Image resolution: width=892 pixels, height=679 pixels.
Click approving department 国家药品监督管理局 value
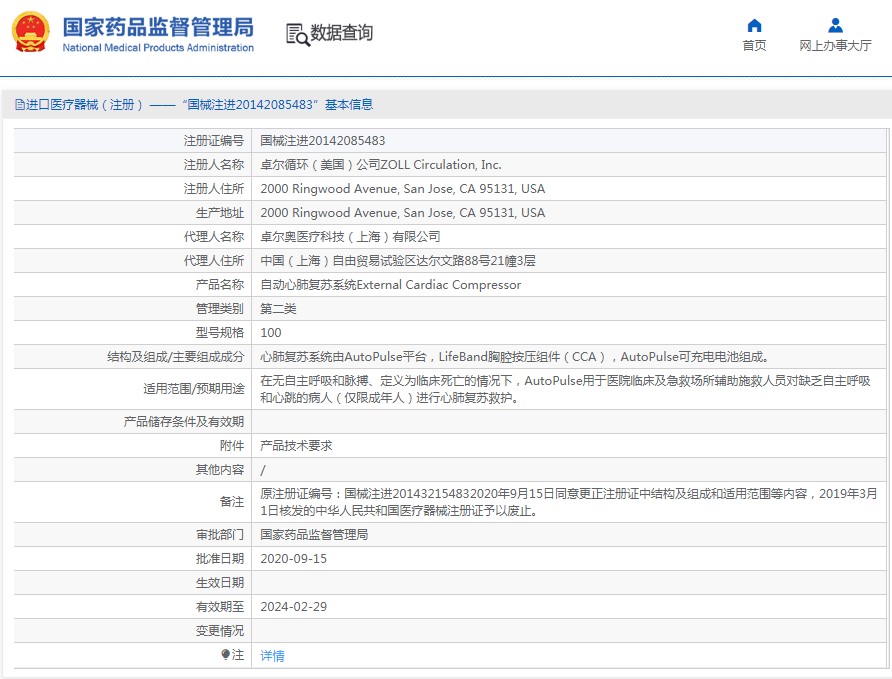315,535
